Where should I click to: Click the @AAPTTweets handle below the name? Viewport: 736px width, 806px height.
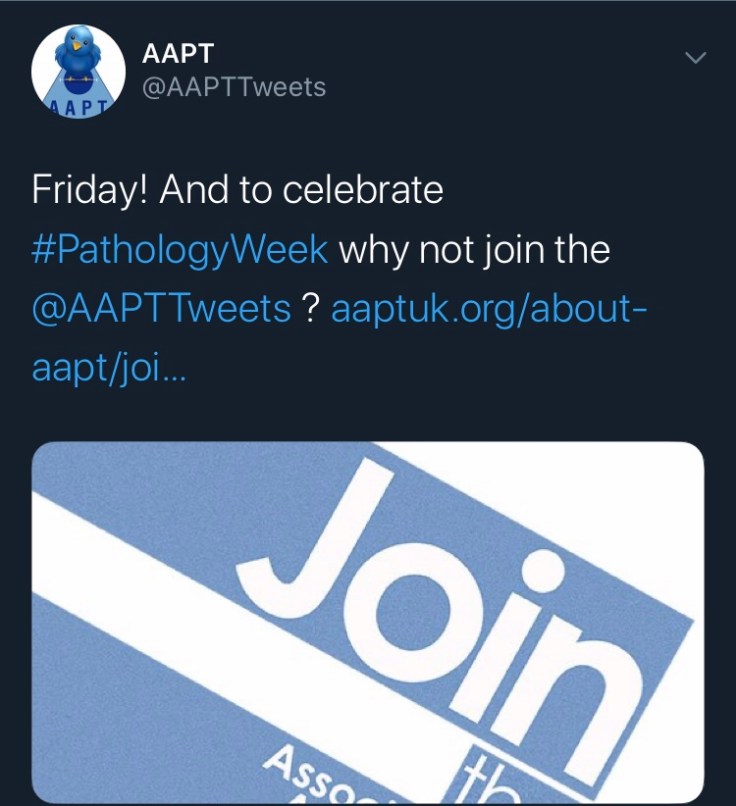[x=236, y=88]
